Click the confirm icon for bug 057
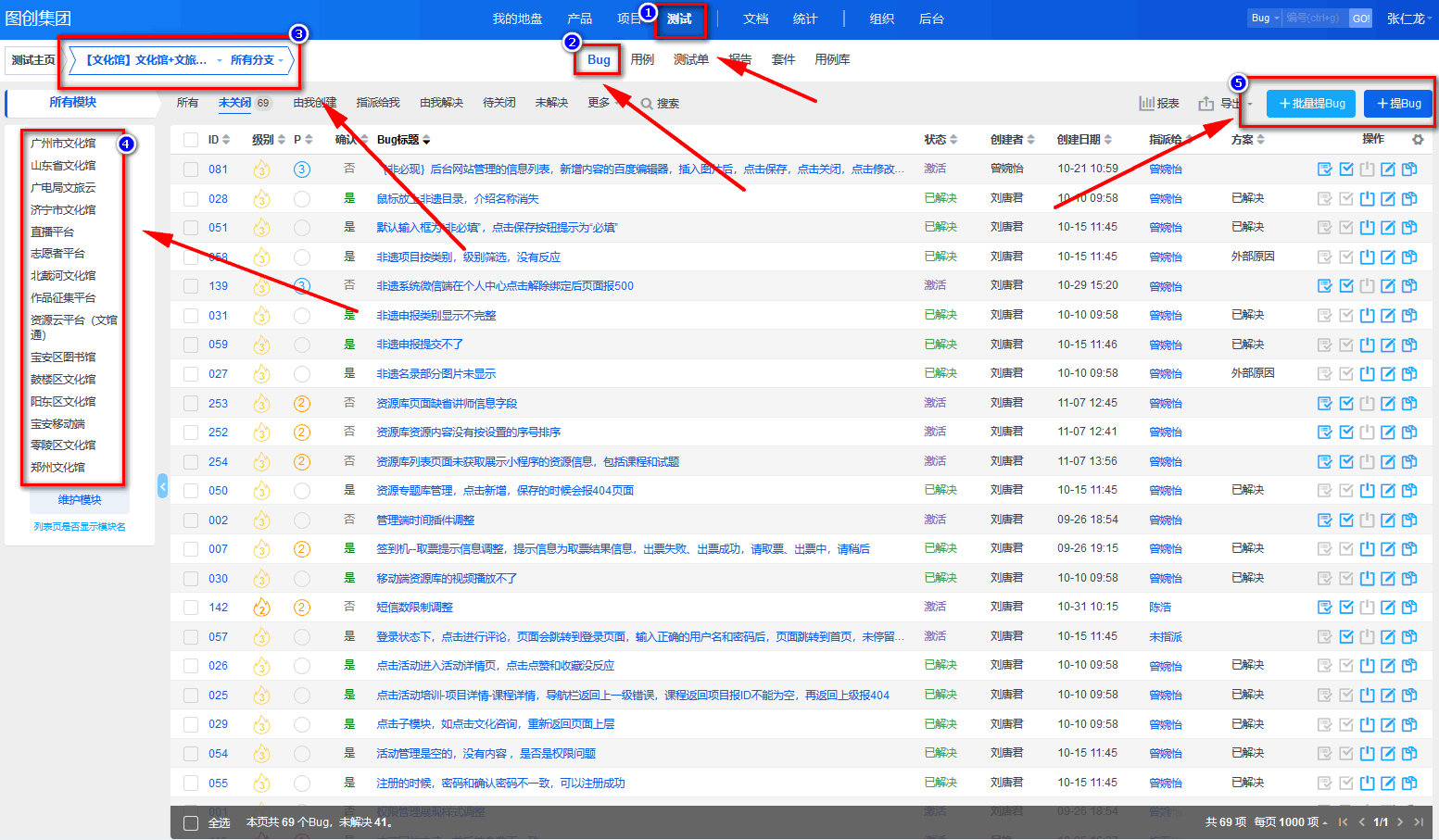Image resolution: width=1439 pixels, height=840 pixels. point(1325,636)
